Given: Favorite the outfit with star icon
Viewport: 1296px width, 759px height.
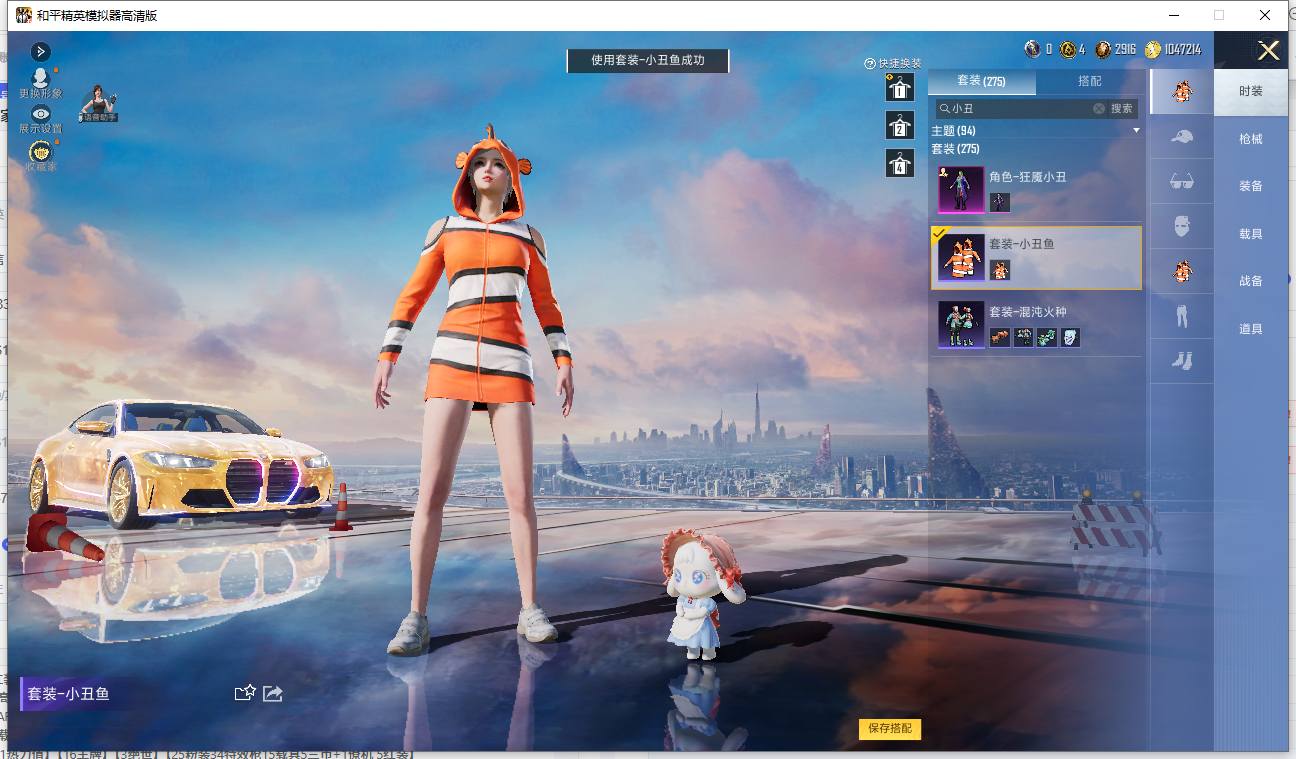Looking at the screenshot, I should [245, 693].
